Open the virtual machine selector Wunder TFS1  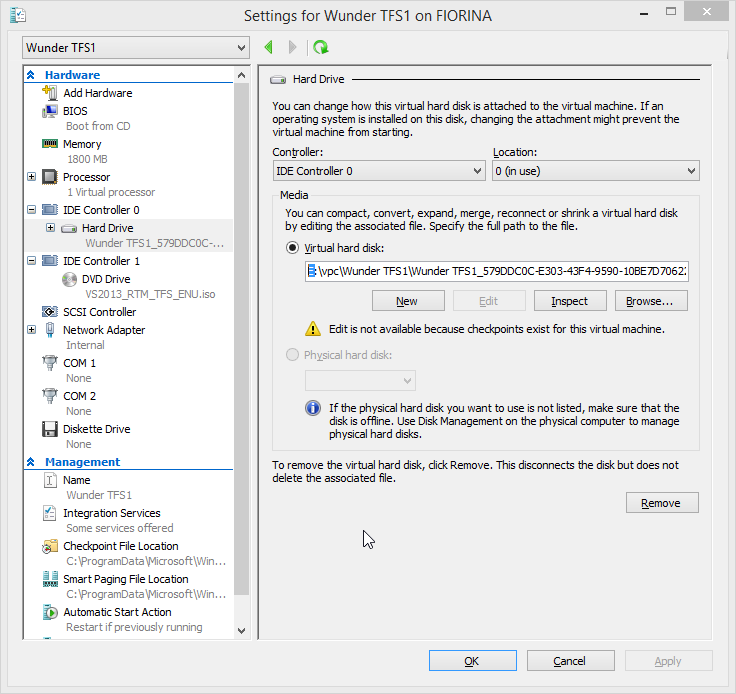(136, 47)
